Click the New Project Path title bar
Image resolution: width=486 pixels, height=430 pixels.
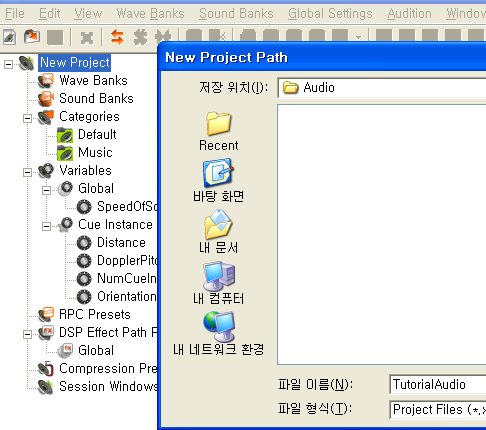click(322, 57)
